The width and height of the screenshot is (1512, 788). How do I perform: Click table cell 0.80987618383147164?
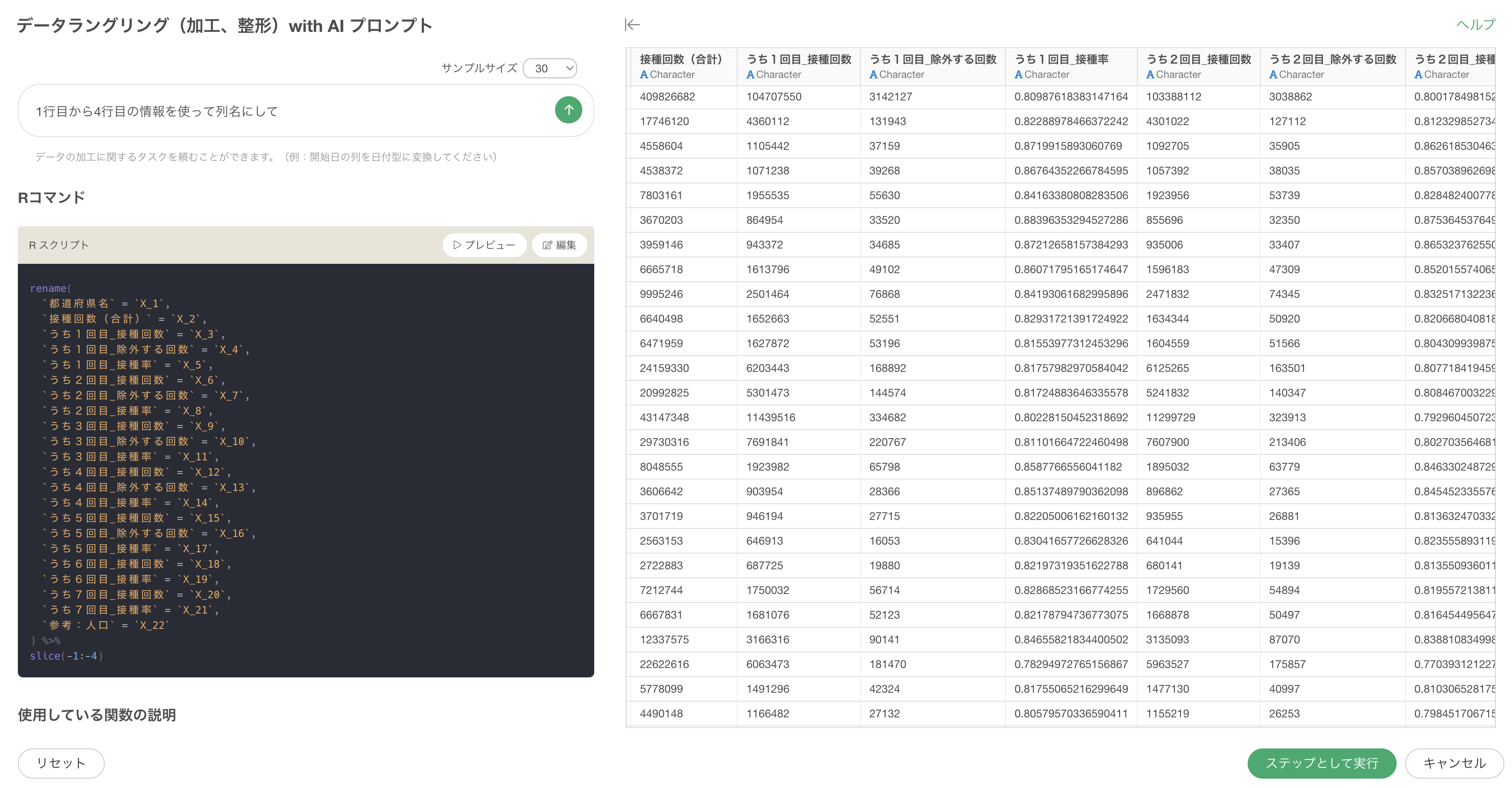click(1071, 97)
